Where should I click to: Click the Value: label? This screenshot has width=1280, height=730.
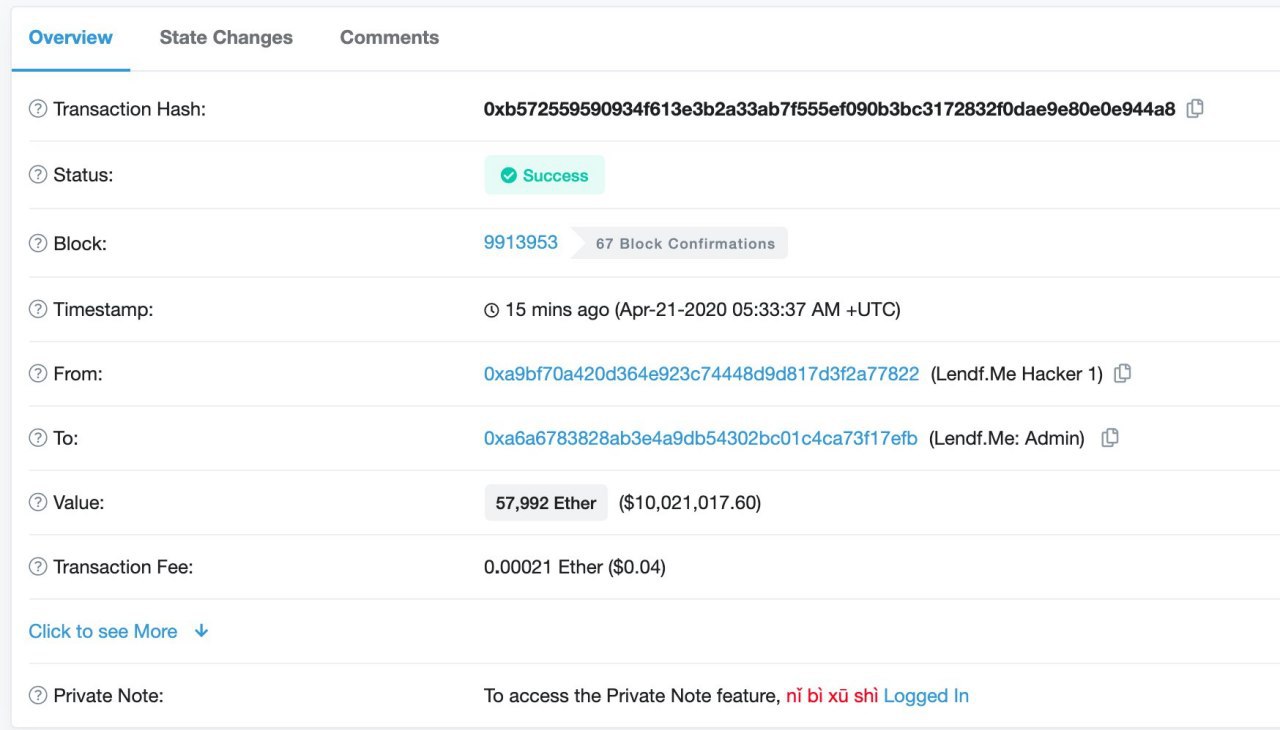[x=79, y=502]
